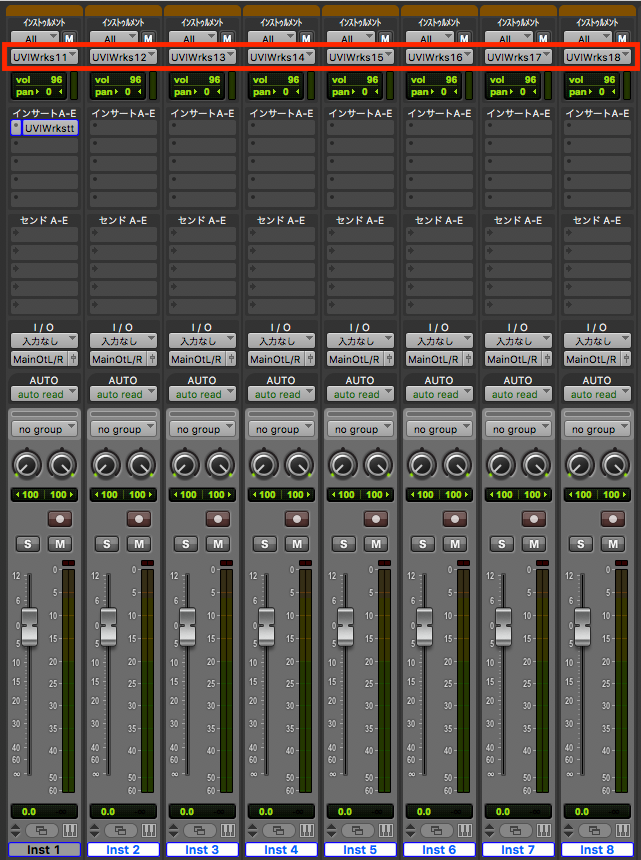
Task: Click the M button beside All on Inst 8
Action: point(622,39)
